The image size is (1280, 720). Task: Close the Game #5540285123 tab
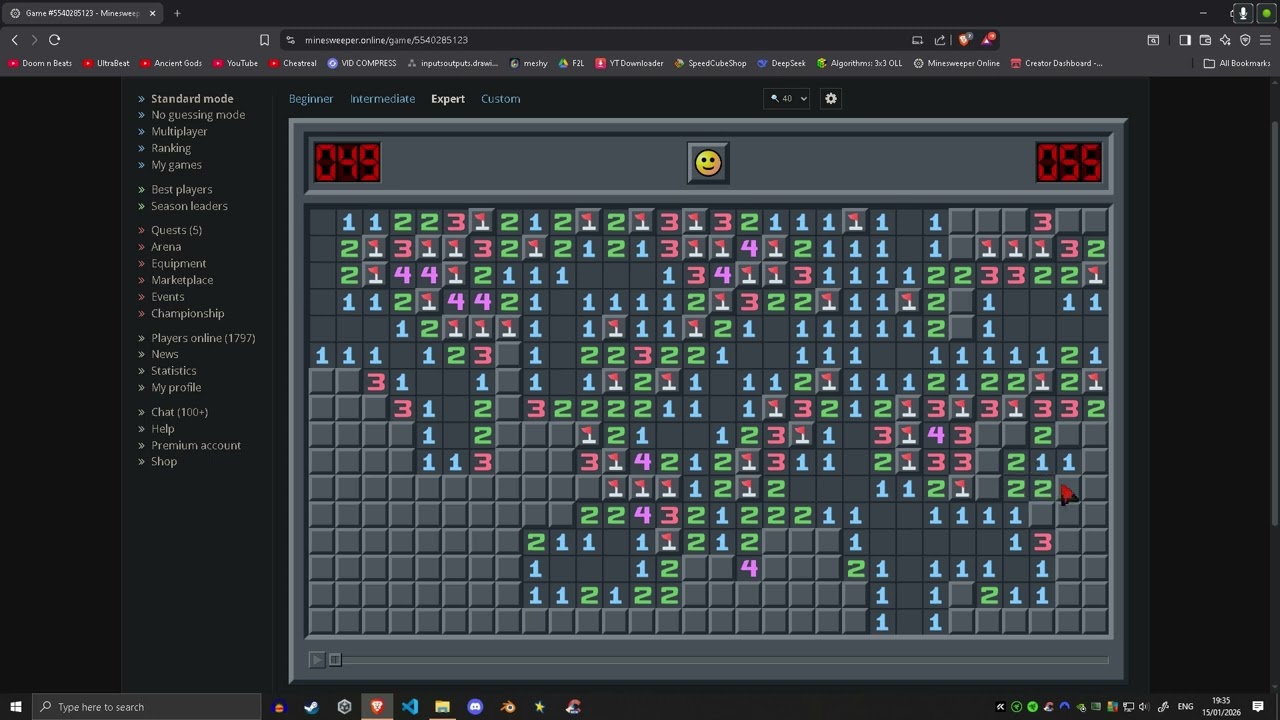[x=152, y=13]
